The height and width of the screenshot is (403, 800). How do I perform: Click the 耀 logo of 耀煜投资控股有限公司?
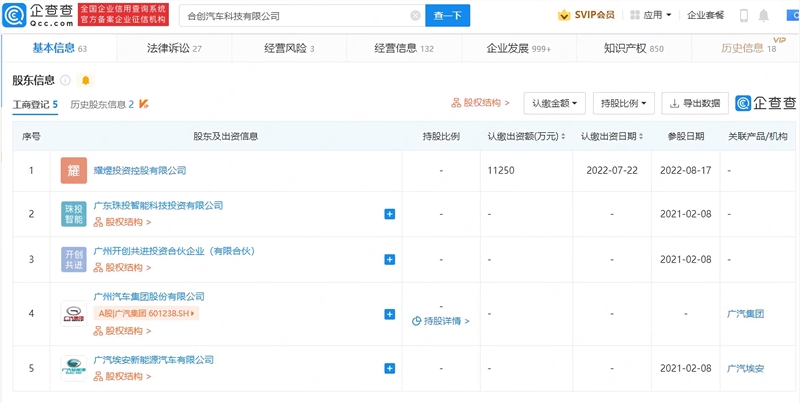click(x=74, y=170)
